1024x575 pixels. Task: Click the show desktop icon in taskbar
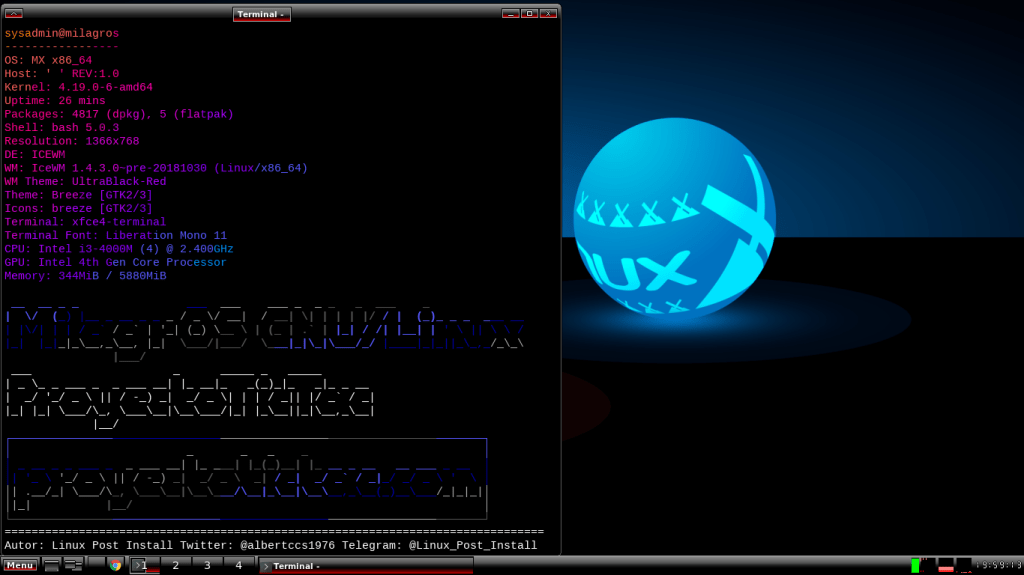(51, 565)
